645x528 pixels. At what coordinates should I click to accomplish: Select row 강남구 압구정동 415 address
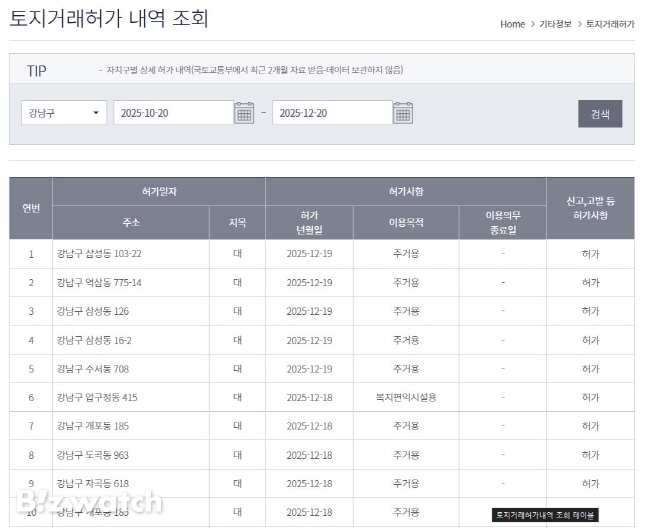point(97,397)
